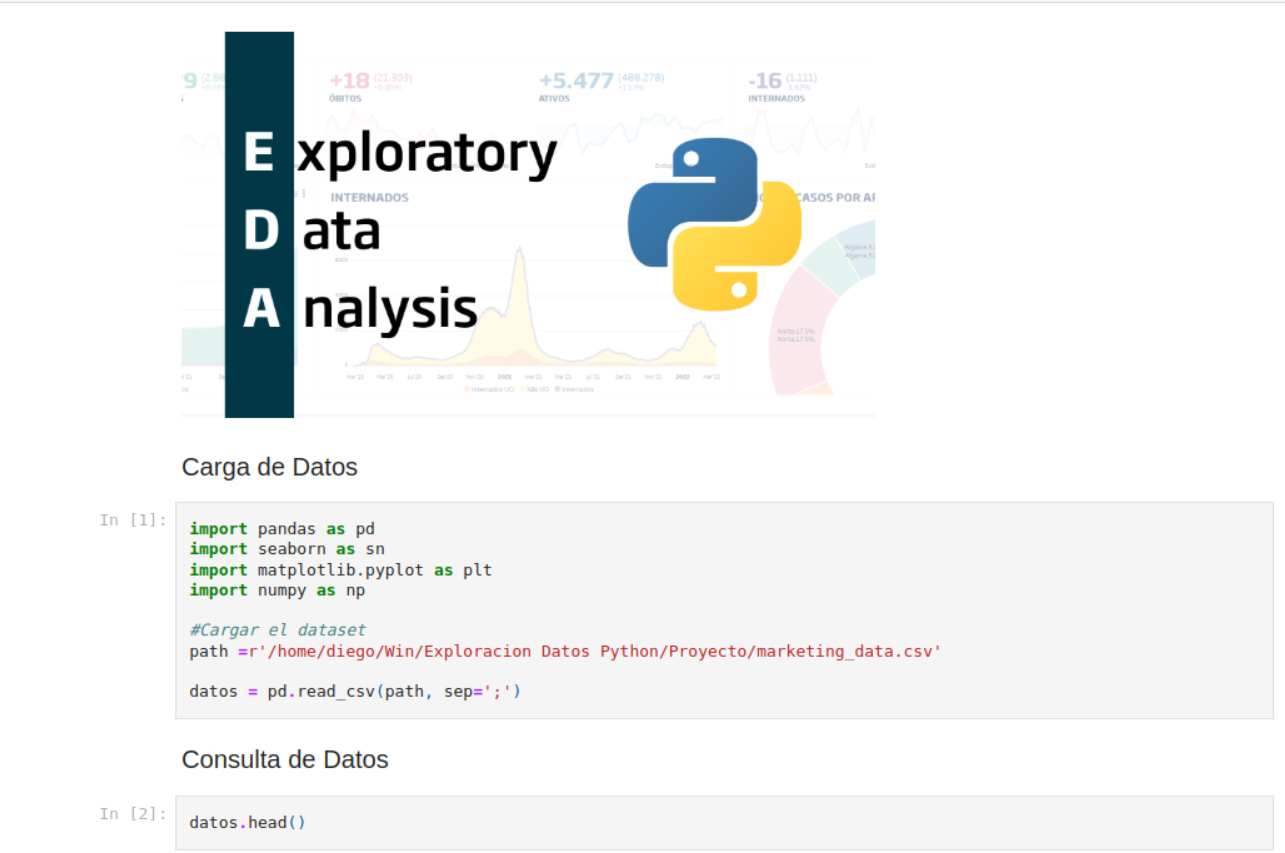Click the matplotlib.pyplot import line
Viewport: 1285px width, 853px height.
(340, 570)
